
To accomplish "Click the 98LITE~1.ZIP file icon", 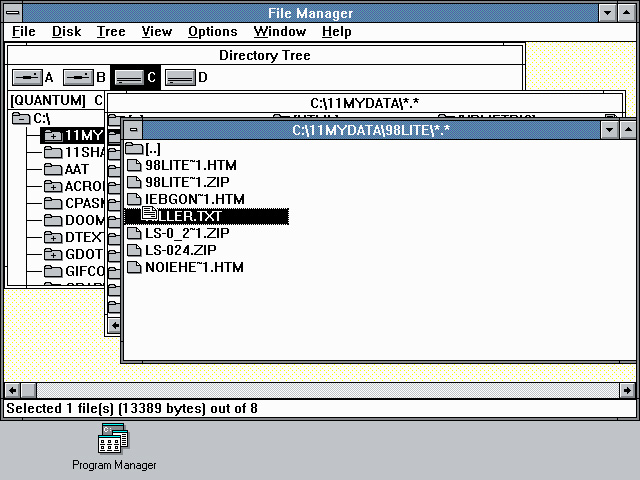I will pos(134,182).
